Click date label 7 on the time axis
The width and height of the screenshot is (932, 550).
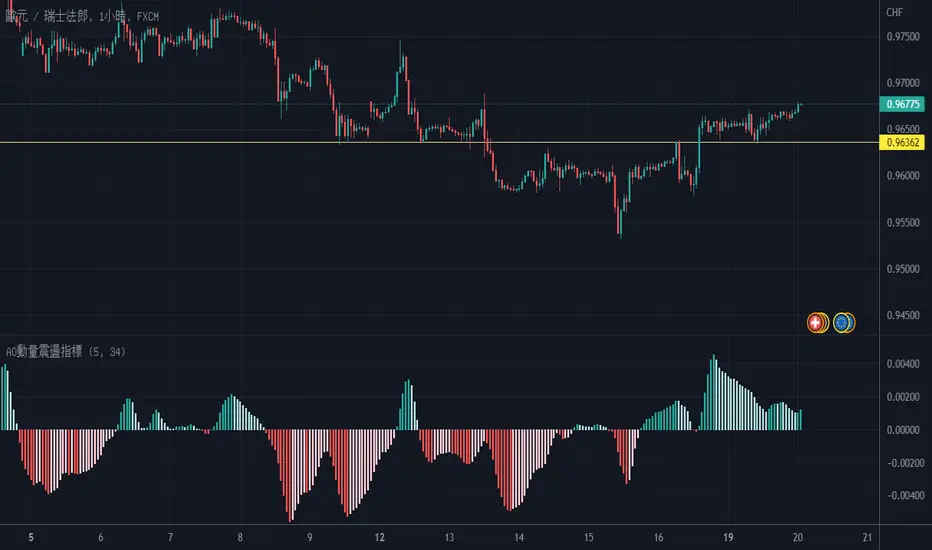[170, 538]
